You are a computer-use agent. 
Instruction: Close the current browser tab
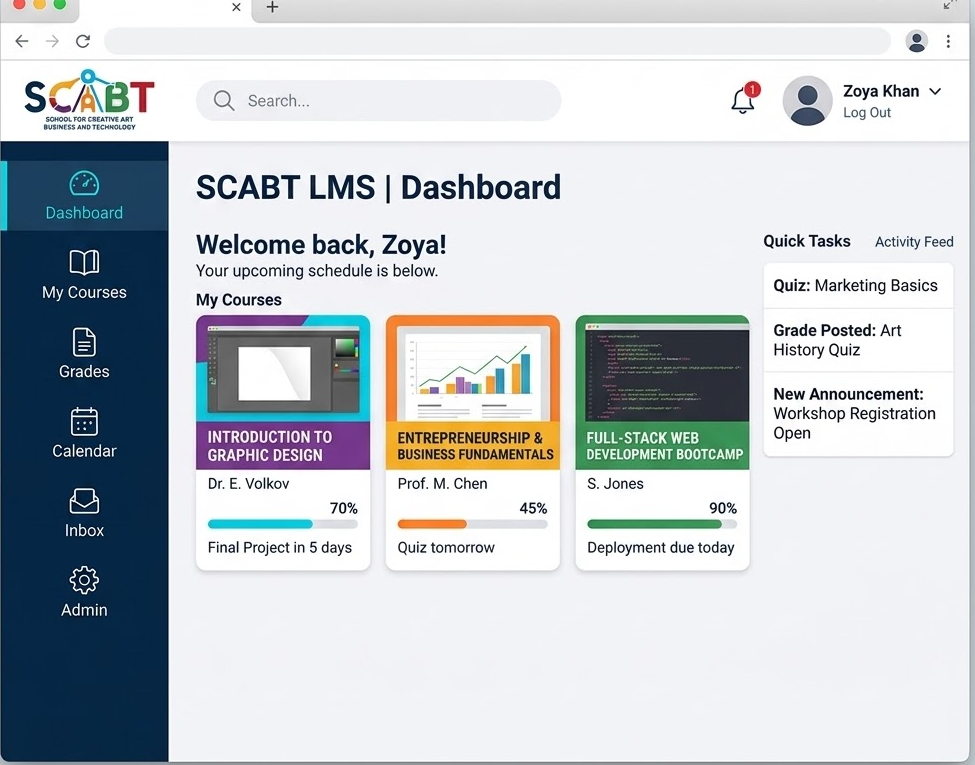[236, 7]
